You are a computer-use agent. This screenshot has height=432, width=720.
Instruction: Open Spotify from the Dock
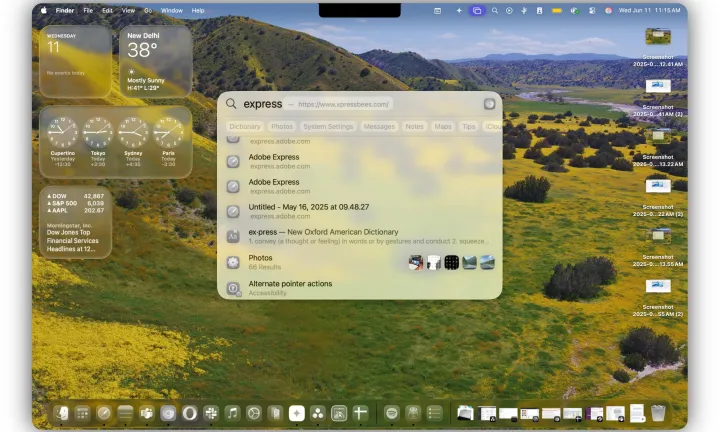click(x=392, y=414)
